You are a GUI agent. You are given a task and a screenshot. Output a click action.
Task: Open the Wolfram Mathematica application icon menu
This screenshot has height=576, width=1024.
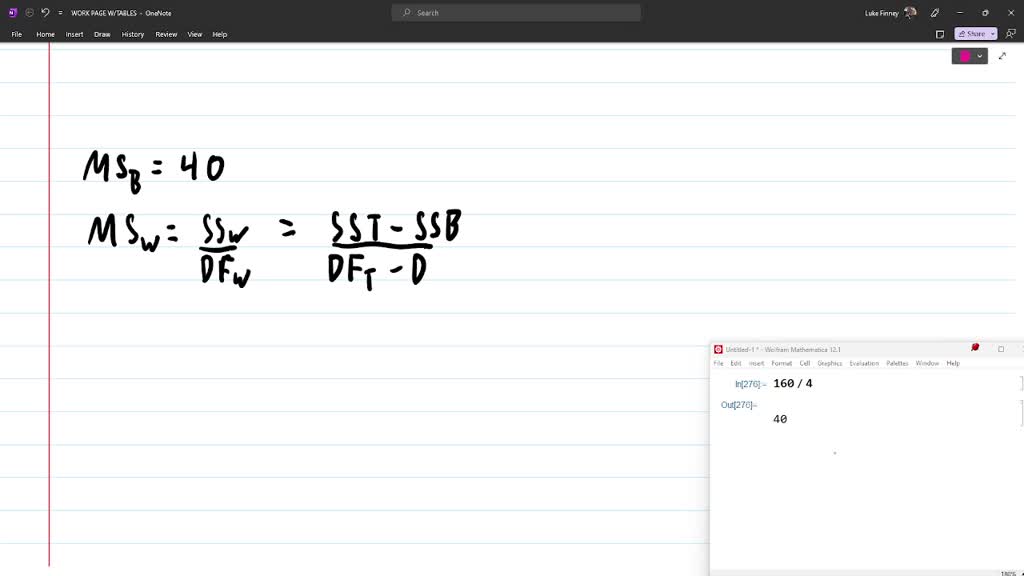[718, 348]
